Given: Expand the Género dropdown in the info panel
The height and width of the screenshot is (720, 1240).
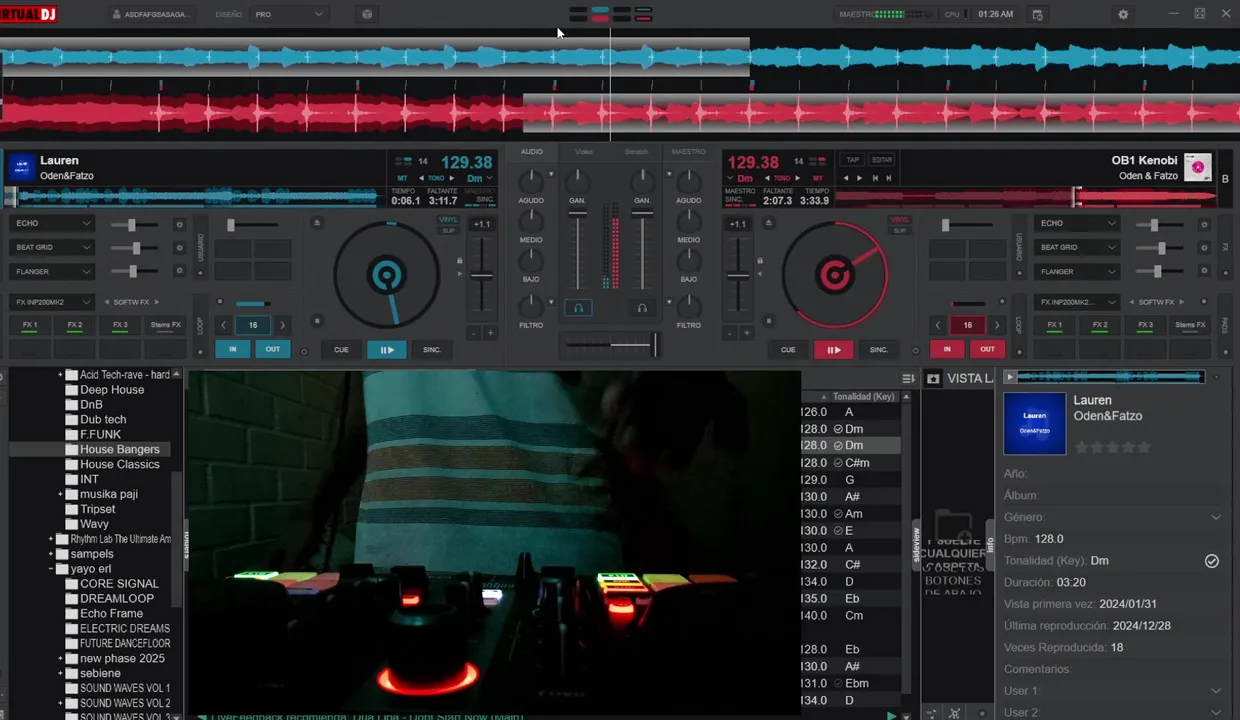Looking at the screenshot, I should click(1216, 517).
